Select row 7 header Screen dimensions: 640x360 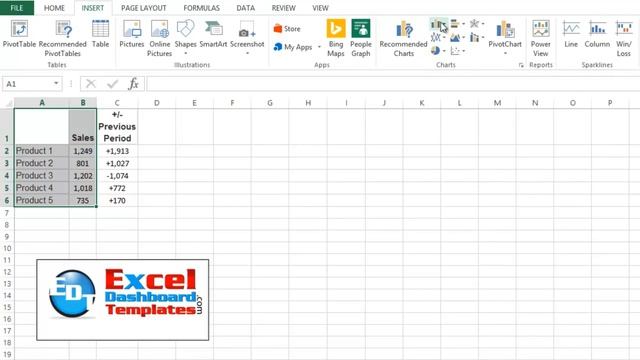pyautogui.click(x=7, y=213)
